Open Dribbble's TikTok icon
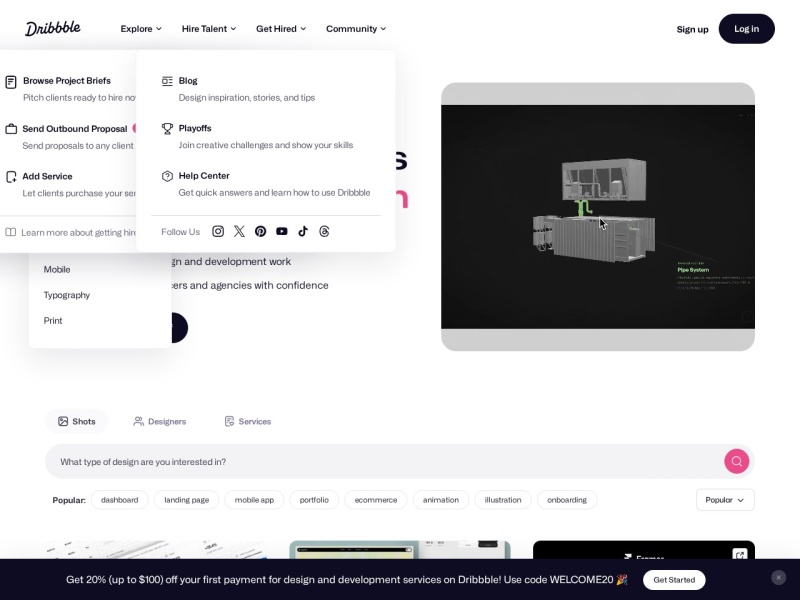Viewport: 800px width, 600px height. [x=303, y=232]
